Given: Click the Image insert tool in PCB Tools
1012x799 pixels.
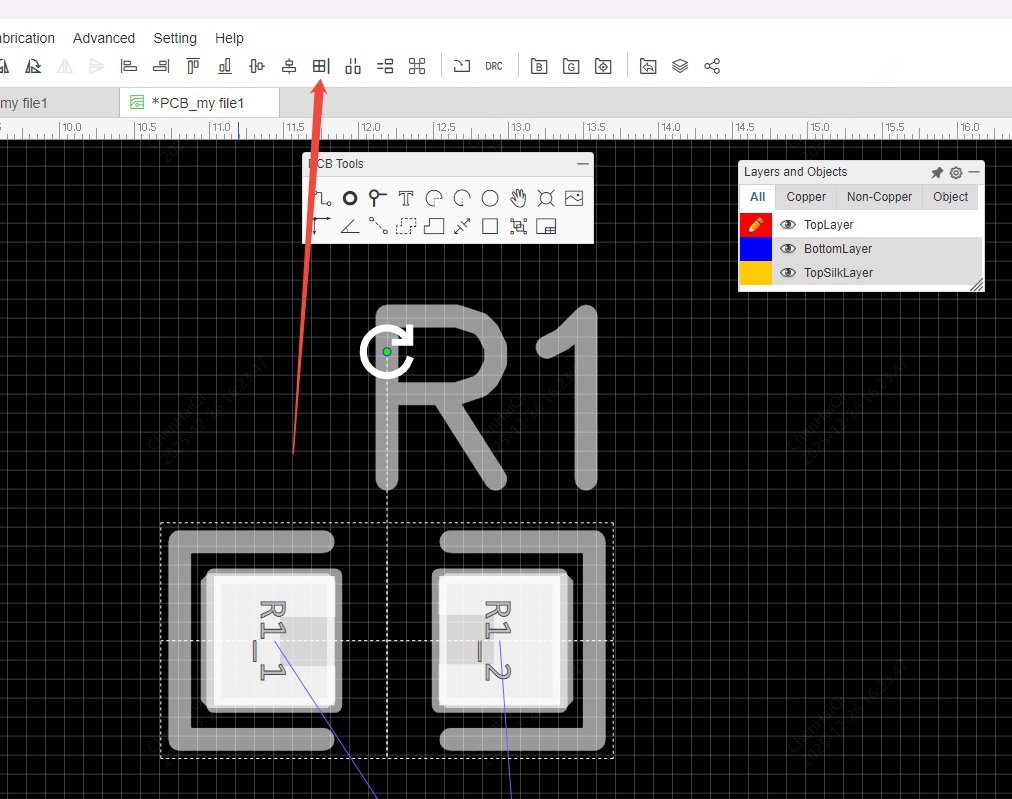Looking at the screenshot, I should point(573,198).
